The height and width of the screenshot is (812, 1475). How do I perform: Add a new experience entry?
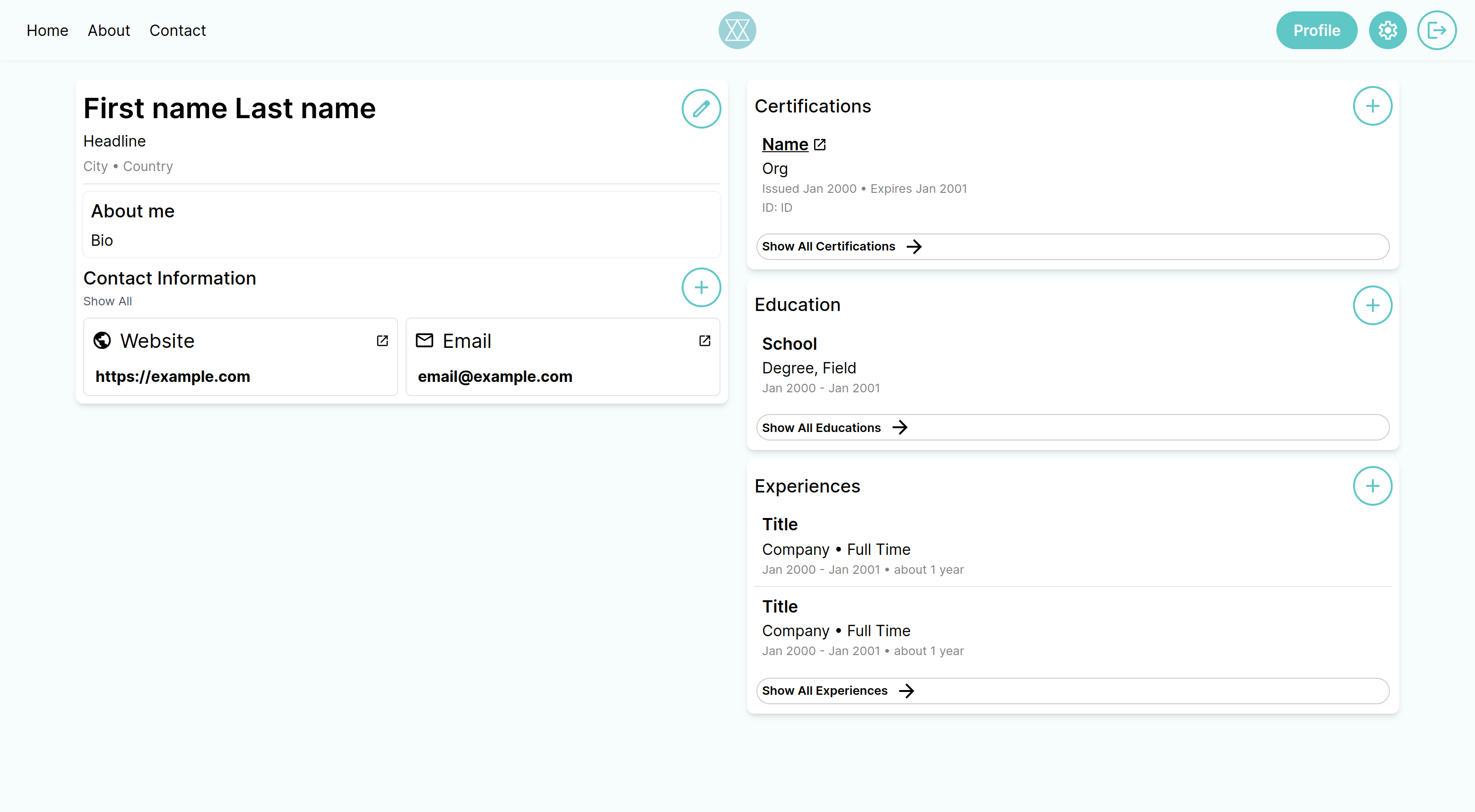1372,486
